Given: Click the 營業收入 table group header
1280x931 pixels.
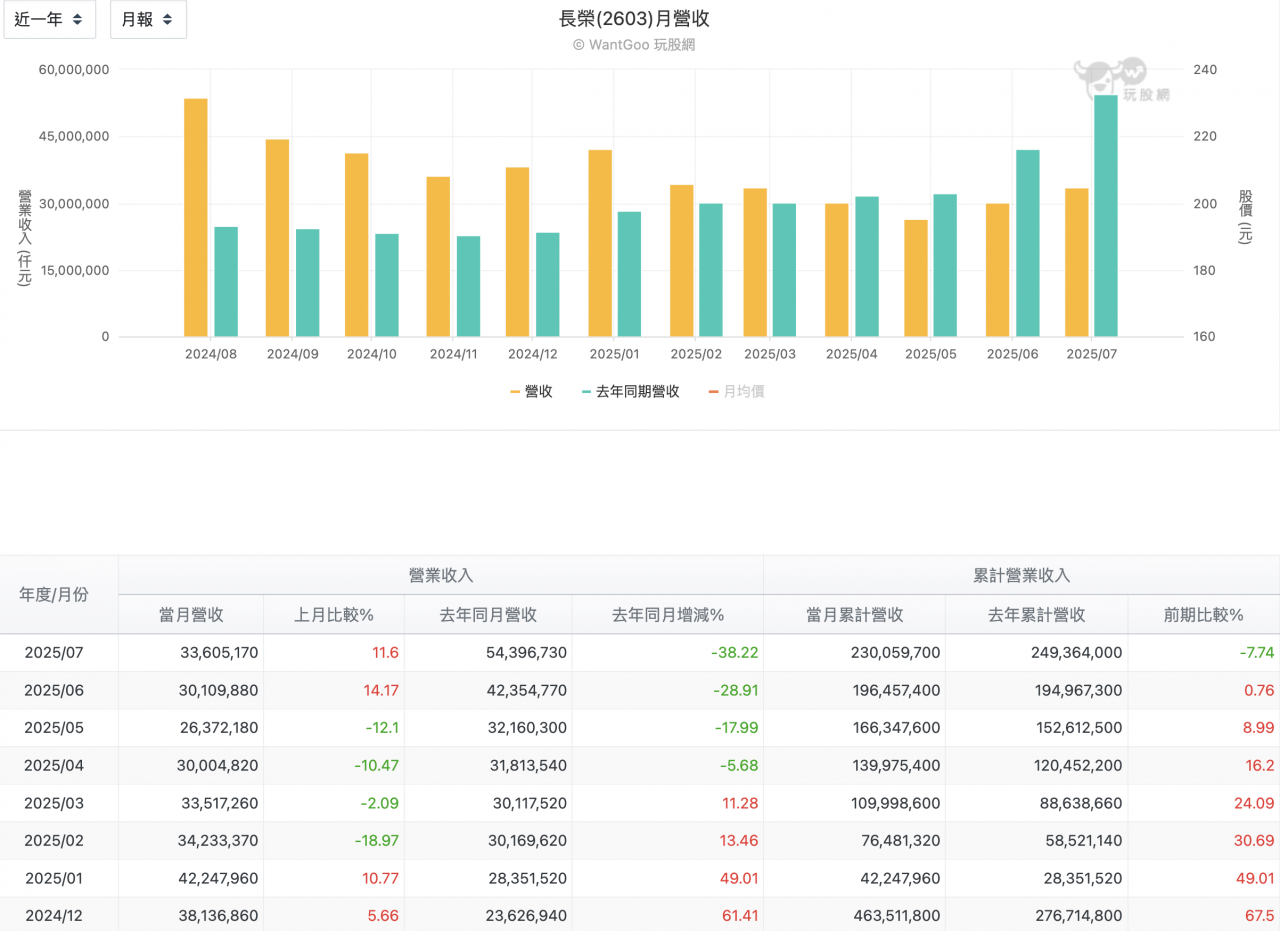Looking at the screenshot, I should (x=441, y=575).
